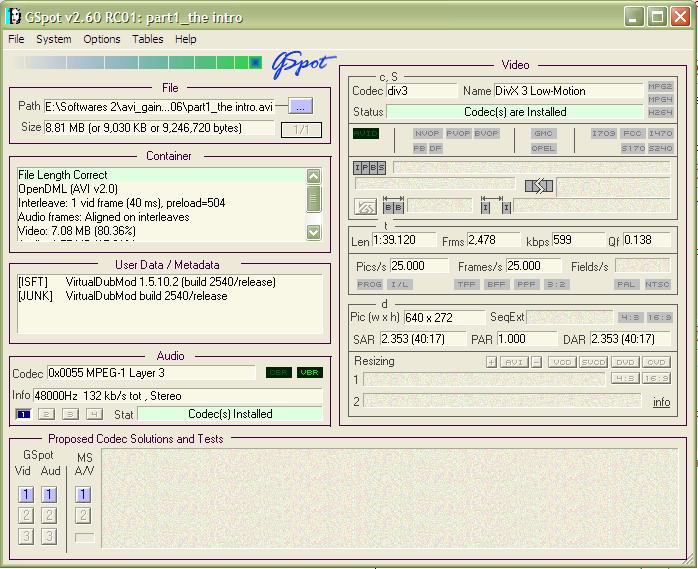Open the Help menu
This screenshot has height=569, width=698.
click(186, 39)
